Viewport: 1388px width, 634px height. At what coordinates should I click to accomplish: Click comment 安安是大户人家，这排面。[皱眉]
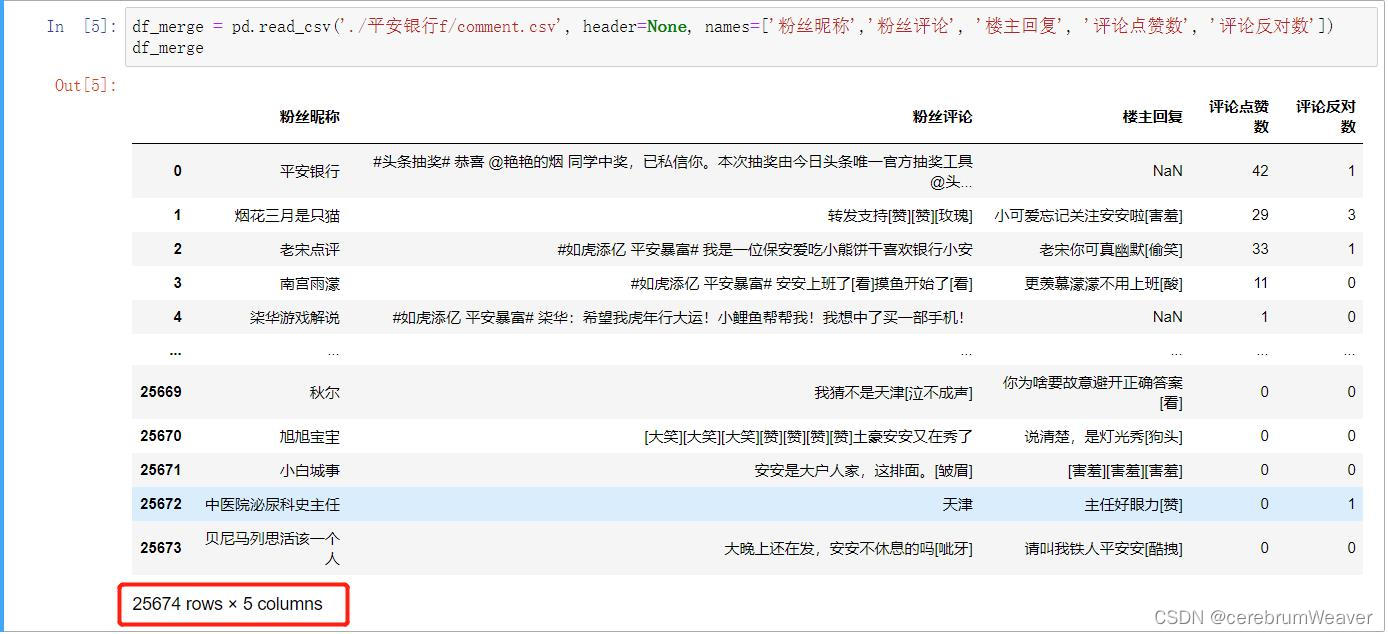(863, 470)
